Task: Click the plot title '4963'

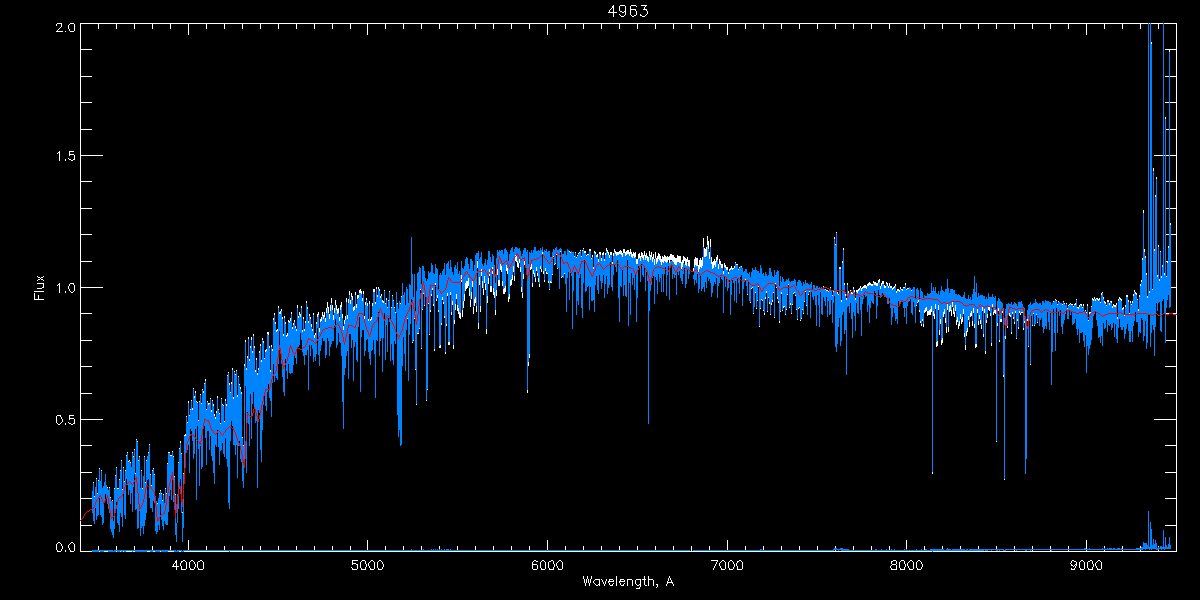Action: point(628,12)
